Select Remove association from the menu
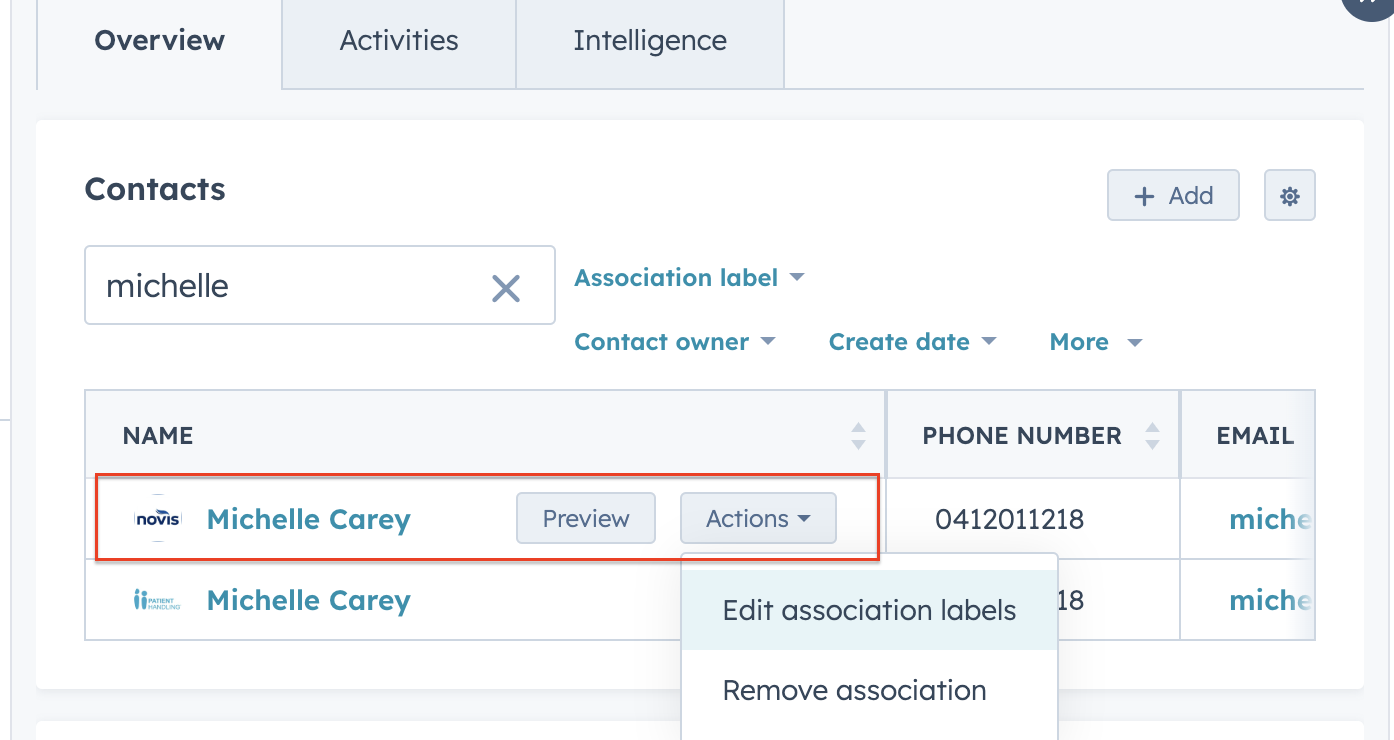 pyautogui.click(x=854, y=691)
